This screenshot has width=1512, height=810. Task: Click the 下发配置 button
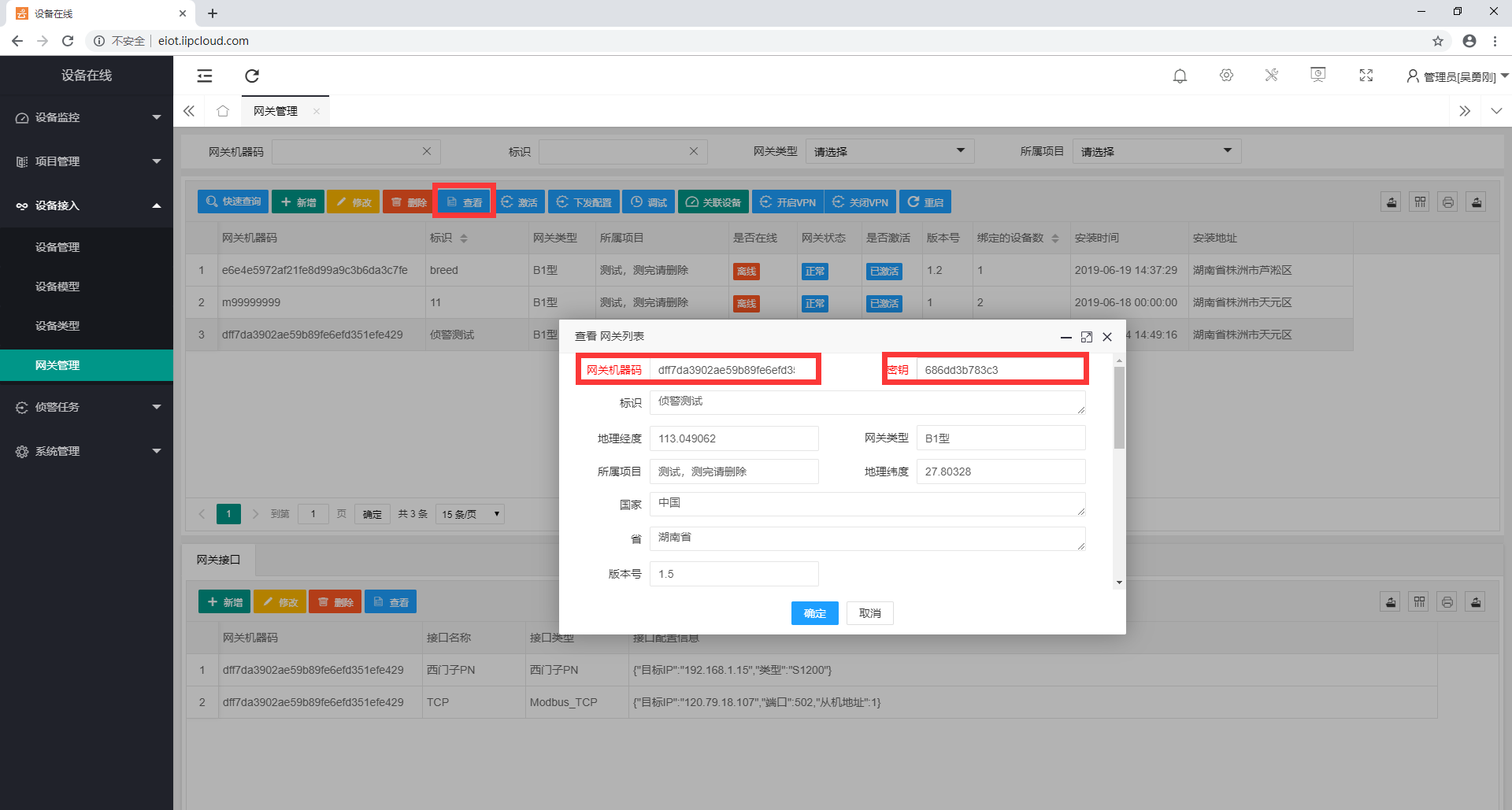tap(584, 202)
